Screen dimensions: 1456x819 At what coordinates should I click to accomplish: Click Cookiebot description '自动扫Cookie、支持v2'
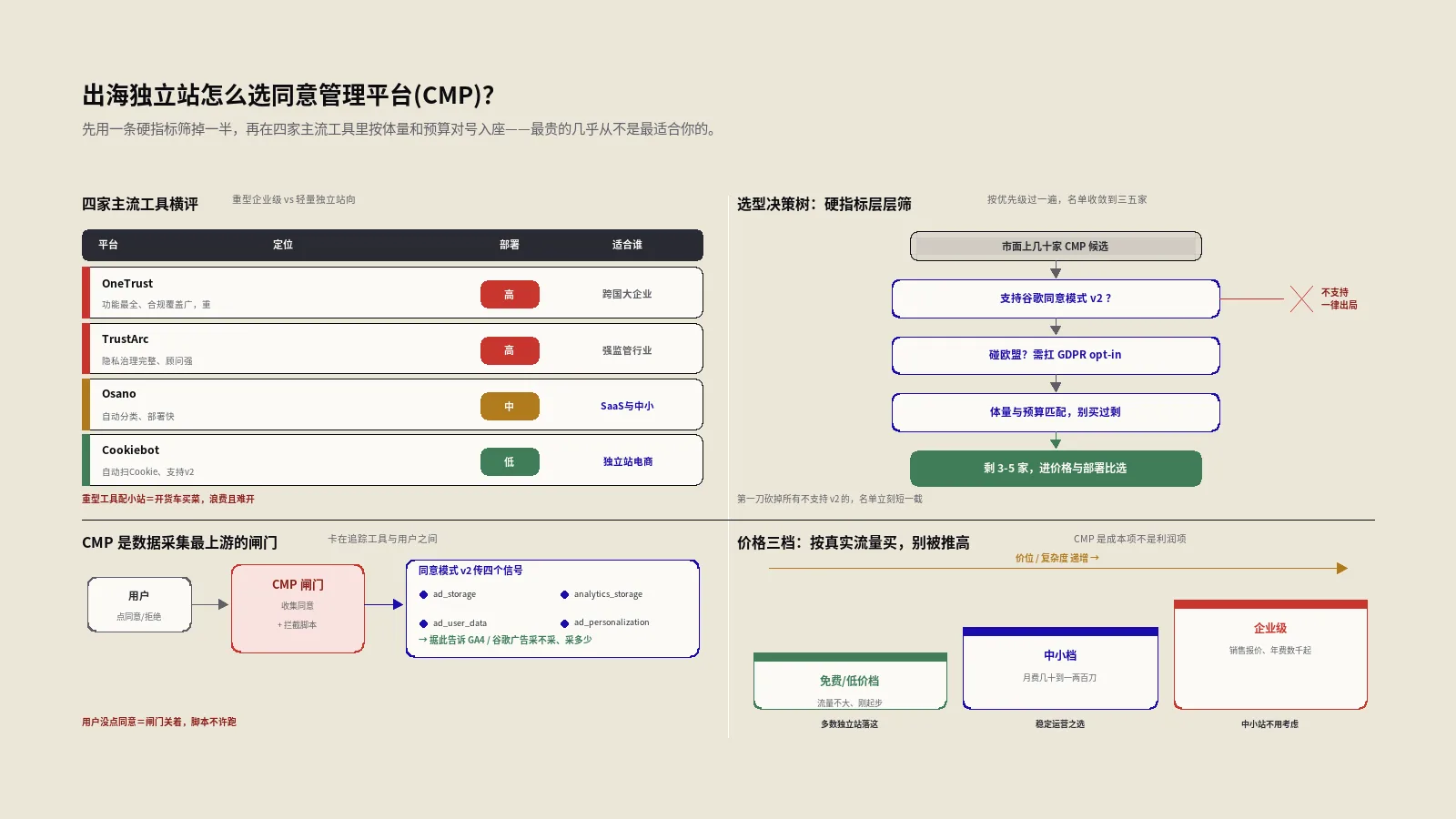point(148,472)
